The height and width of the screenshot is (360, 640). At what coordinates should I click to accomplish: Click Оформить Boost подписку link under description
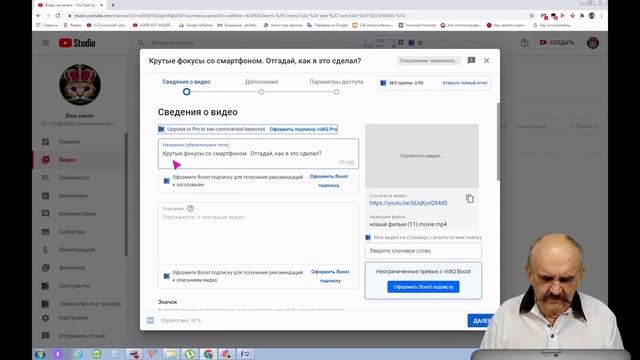coord(330,276)
